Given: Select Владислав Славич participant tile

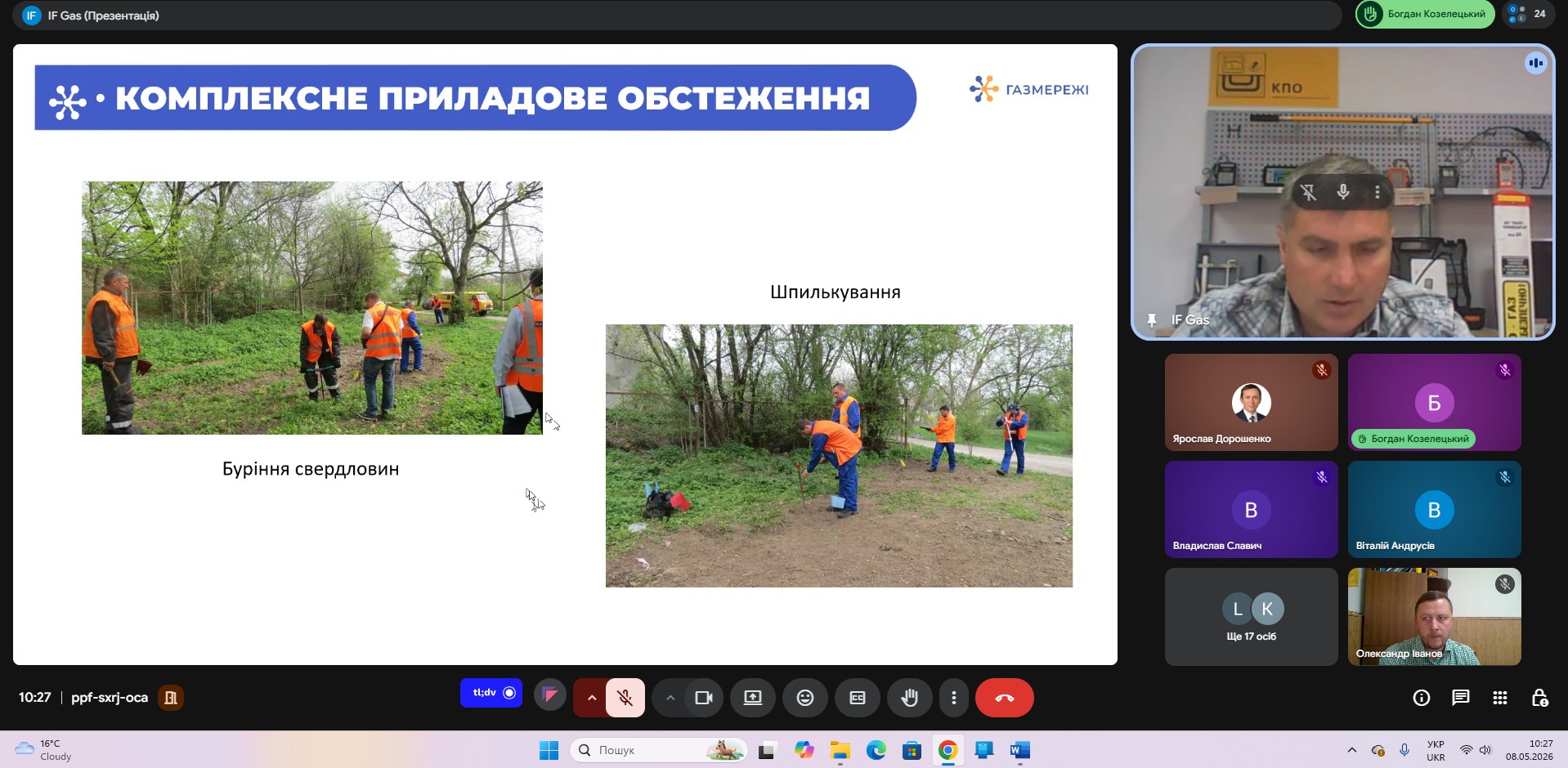Looking at the screenshot, I should click(1251, 509).
